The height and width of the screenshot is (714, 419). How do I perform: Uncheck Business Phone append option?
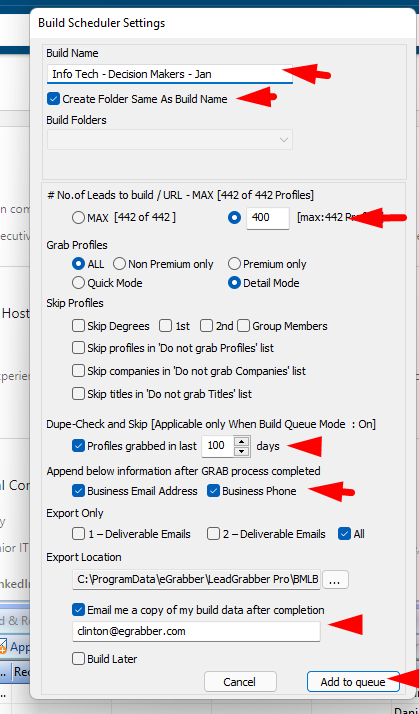coord(213,491)
